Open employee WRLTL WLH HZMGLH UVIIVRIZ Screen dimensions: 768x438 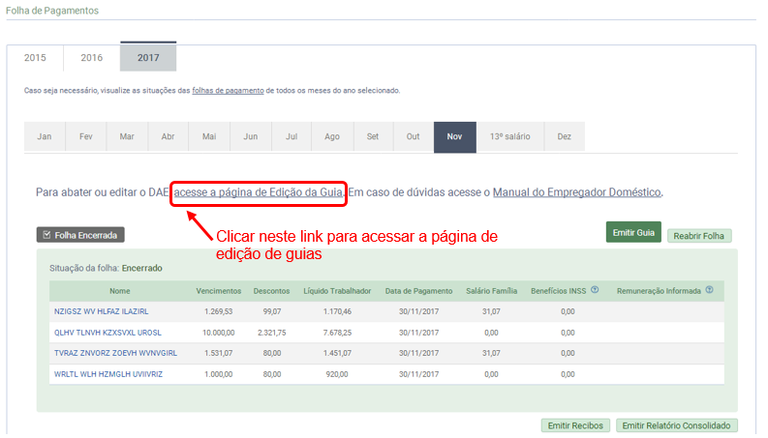(x=108, y=374)
